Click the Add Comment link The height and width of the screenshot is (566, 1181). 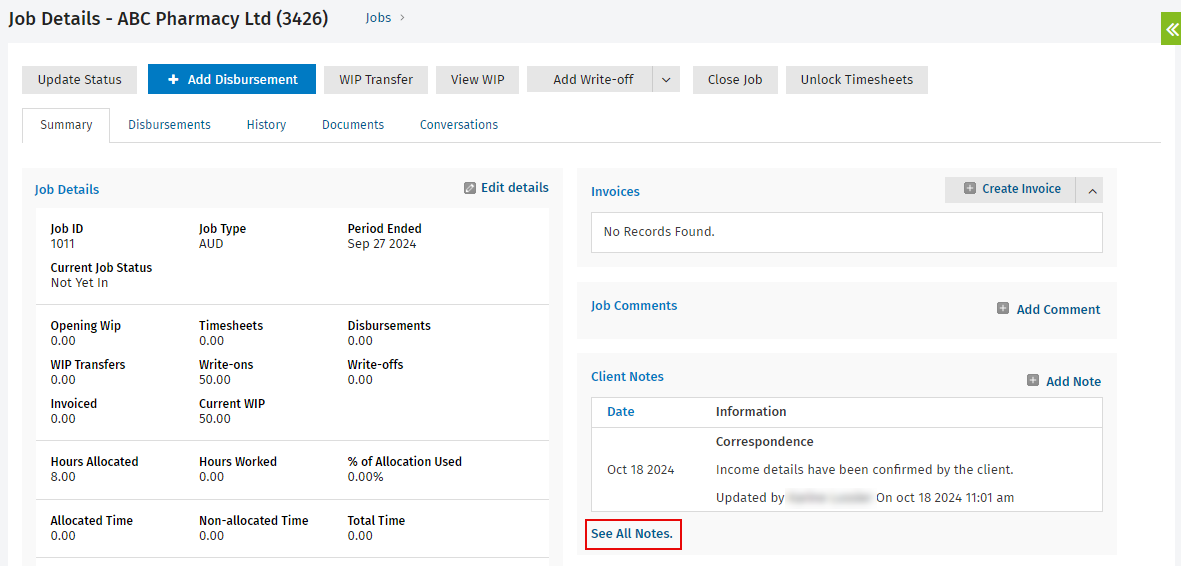1058,309
